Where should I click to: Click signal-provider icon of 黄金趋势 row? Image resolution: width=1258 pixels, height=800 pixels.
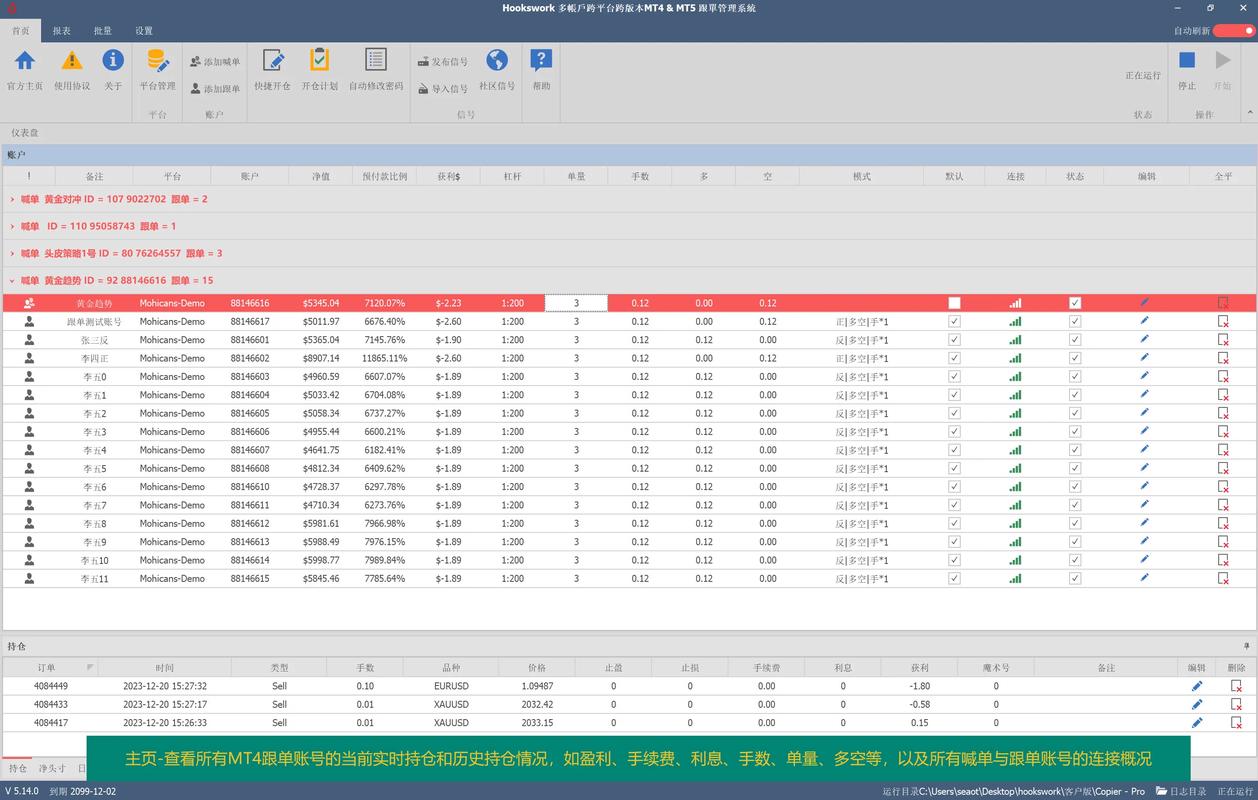point(29,303)
